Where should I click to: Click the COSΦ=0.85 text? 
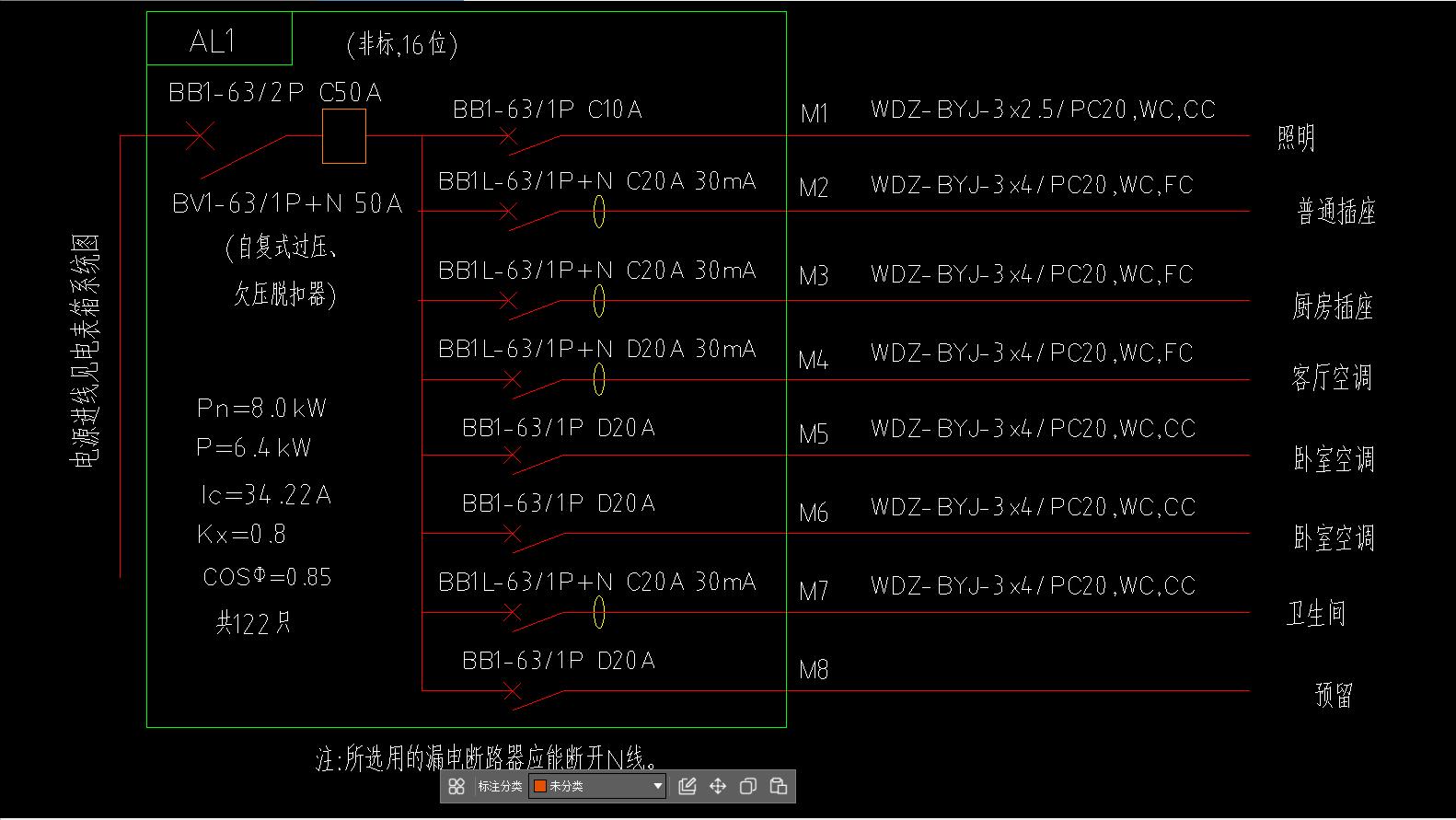[x=267, y=577]
